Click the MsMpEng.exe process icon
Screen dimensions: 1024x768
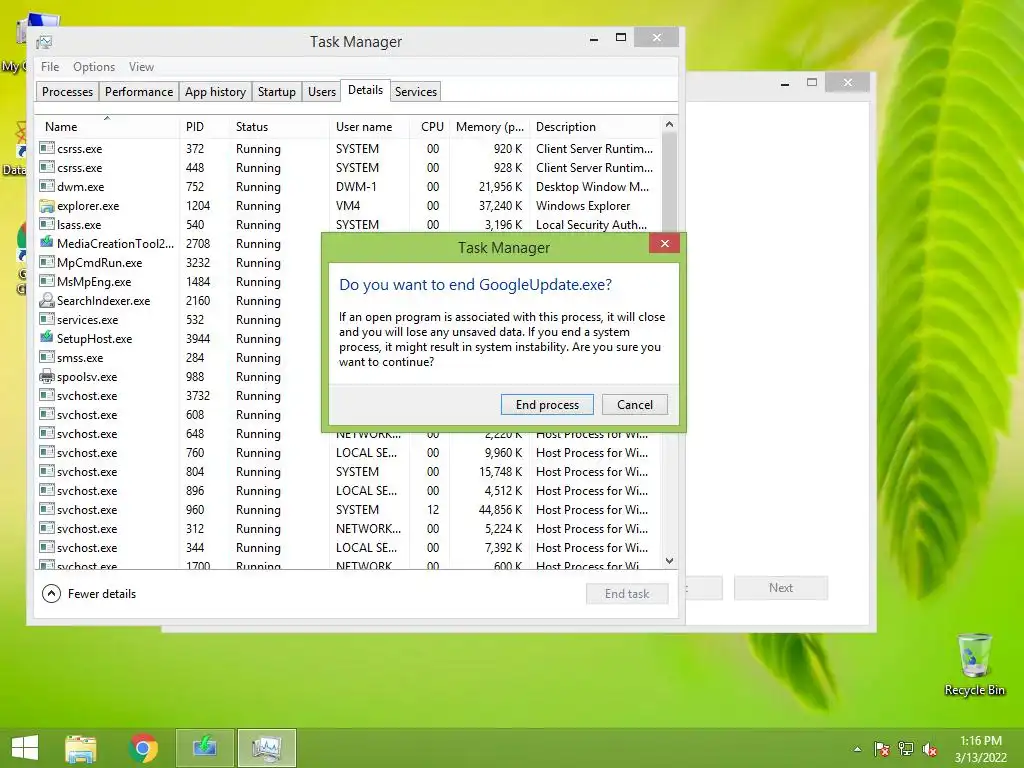46,281
